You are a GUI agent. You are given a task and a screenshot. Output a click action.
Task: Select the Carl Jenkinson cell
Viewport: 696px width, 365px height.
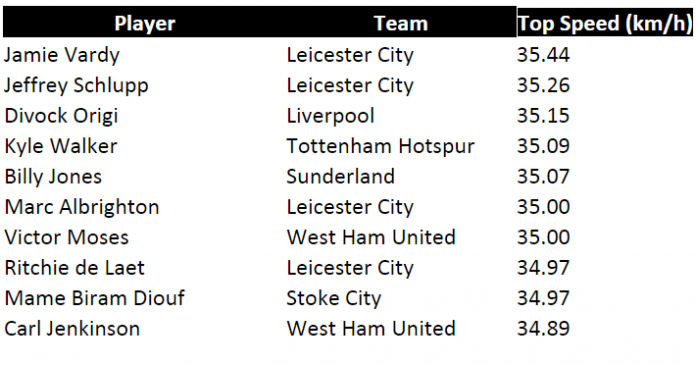click(x=72, y=329)
